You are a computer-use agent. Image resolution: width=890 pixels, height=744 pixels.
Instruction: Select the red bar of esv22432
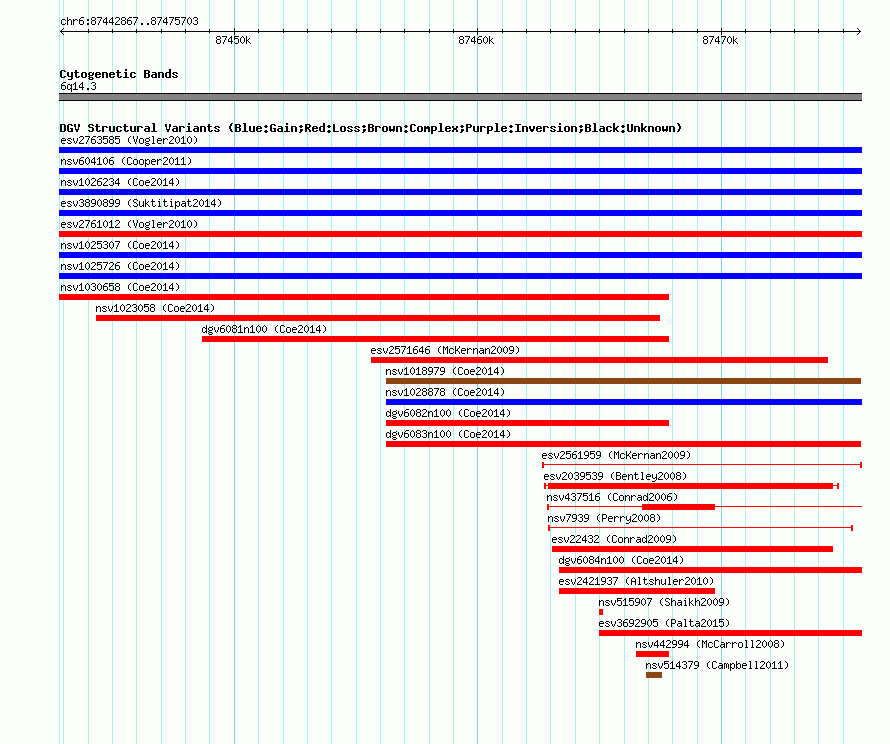692,549
